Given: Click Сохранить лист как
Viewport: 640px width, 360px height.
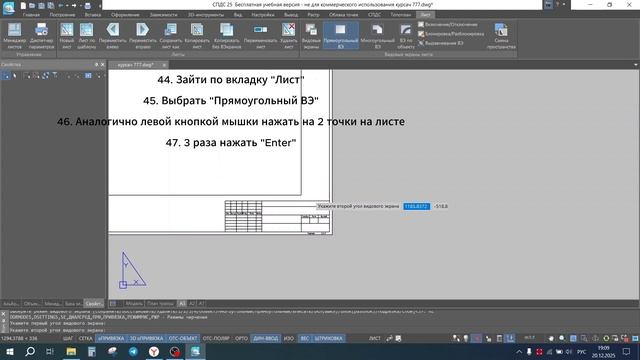Looking at the screenshot, I should coord(170,36).
